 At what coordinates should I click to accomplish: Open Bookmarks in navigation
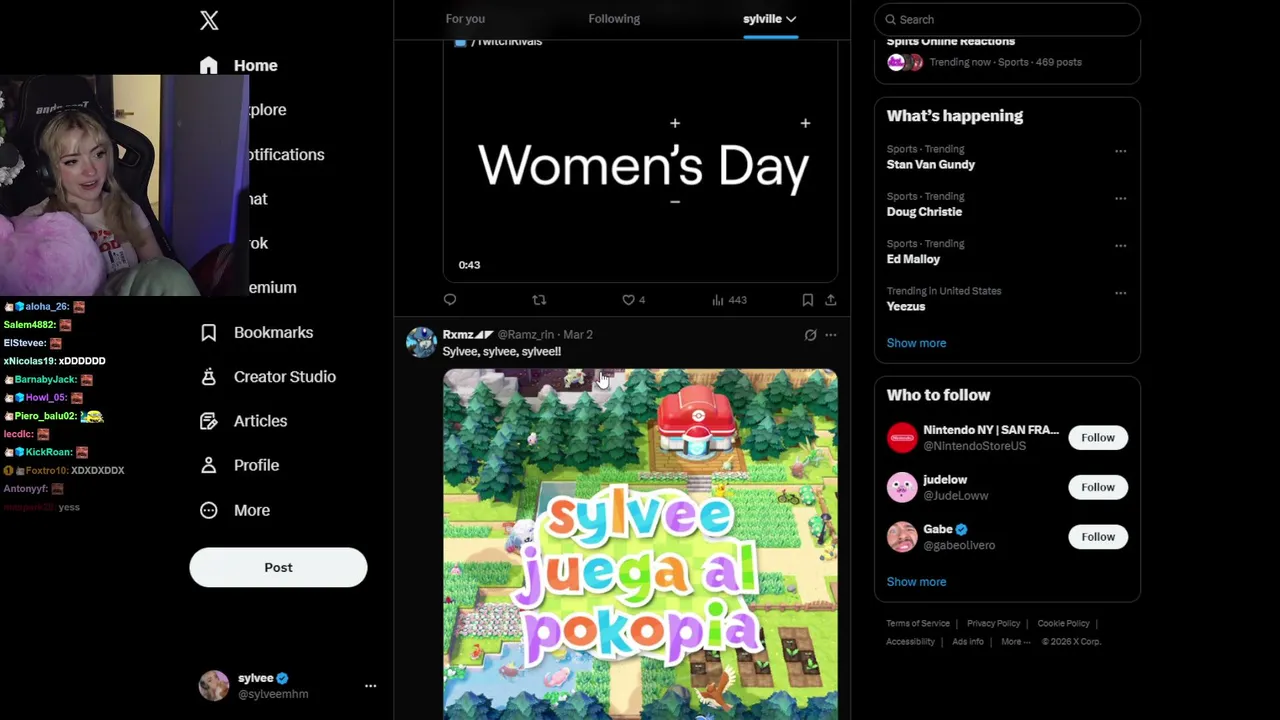click(273, 332)
